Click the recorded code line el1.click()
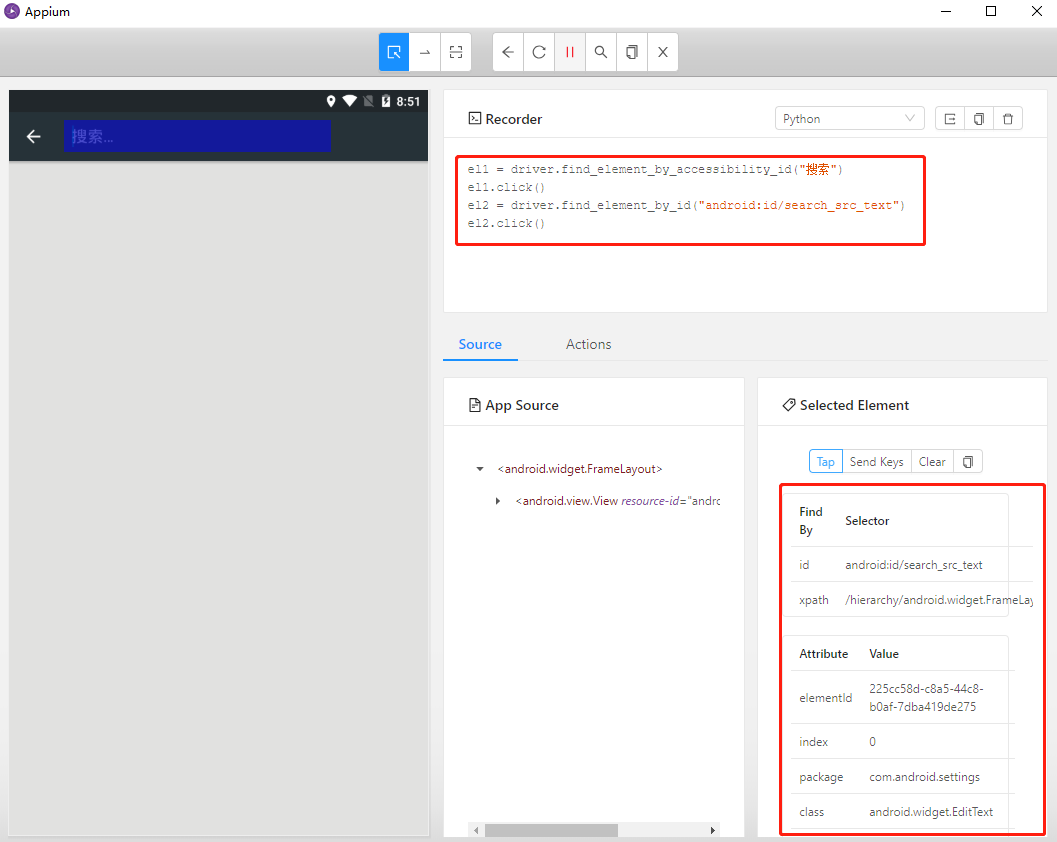Image resolution: width=1057 pixels, height=842 pixels. point(506,187)
